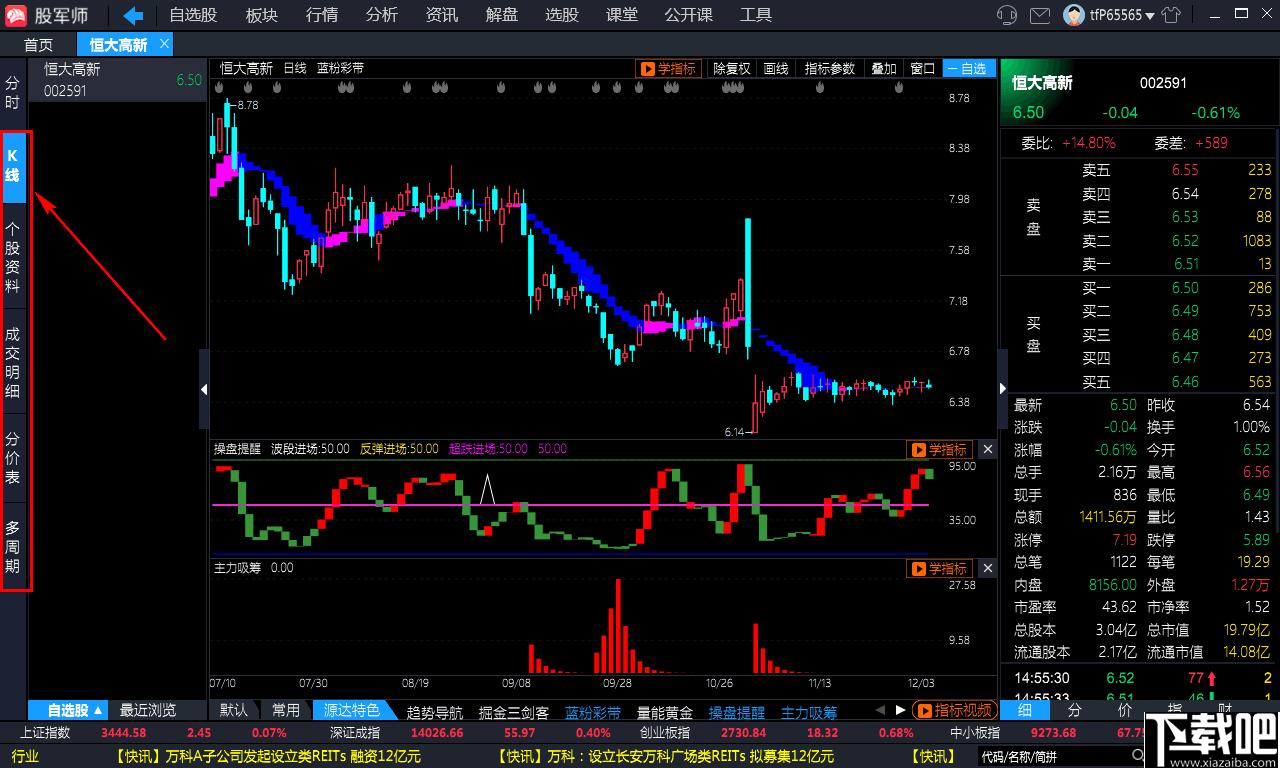Switch to 首页 tab
1280x768 pixels.
click(x=39, y=45)
